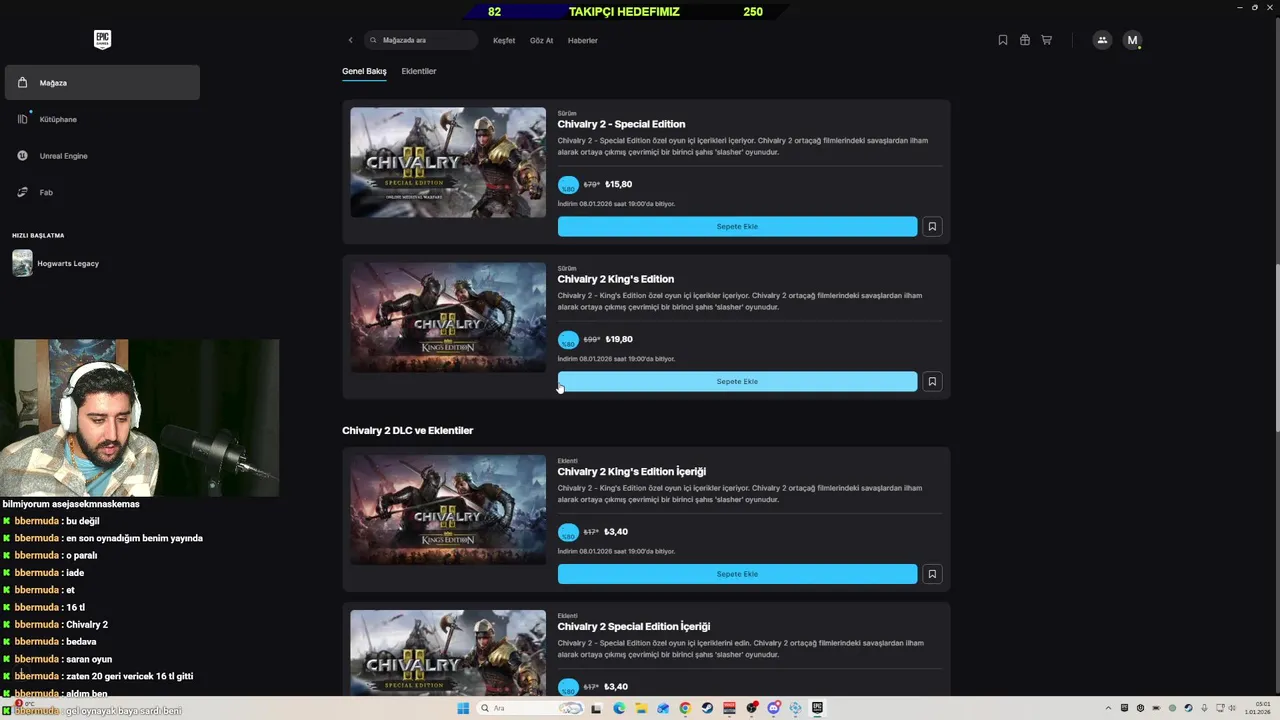
Task: Add Chivalry 2 Special Edition to cart
Action: [737, 226]
